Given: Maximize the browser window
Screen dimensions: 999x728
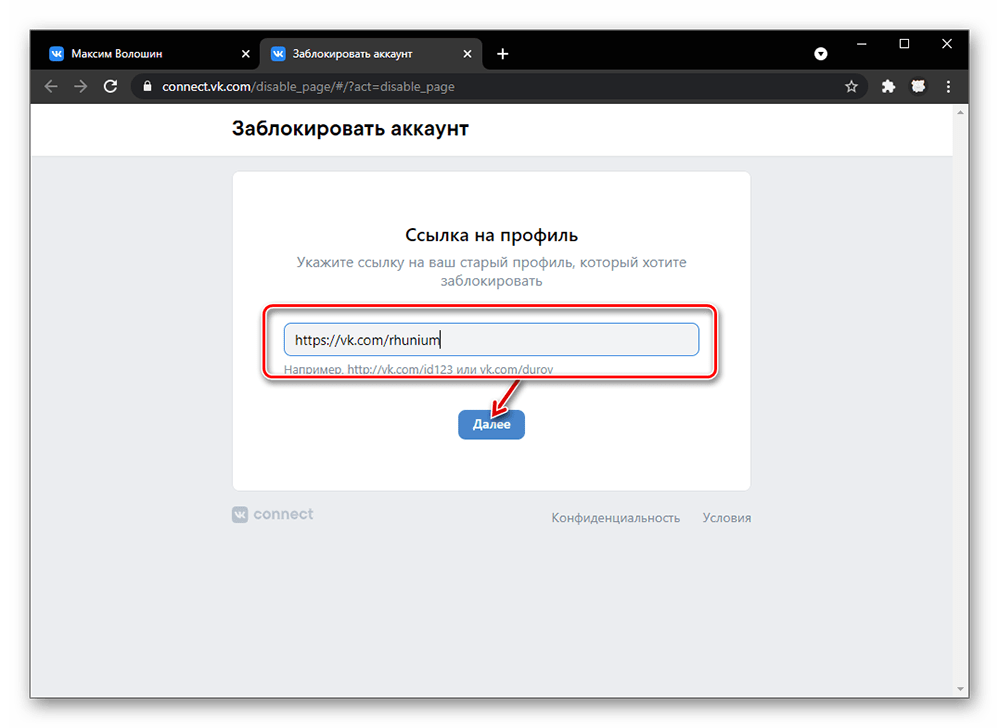Looking at the screenshot, I should [x=904, y=44].
